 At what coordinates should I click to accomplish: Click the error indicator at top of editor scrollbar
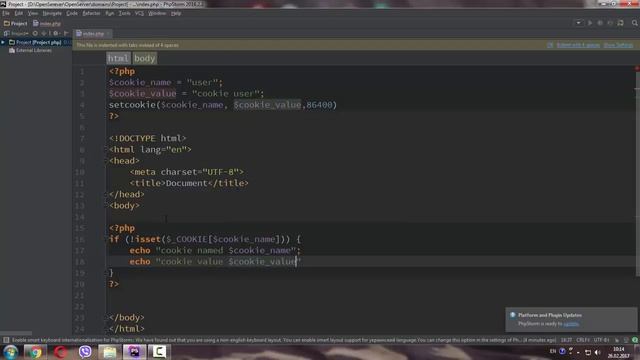(637, 68)
